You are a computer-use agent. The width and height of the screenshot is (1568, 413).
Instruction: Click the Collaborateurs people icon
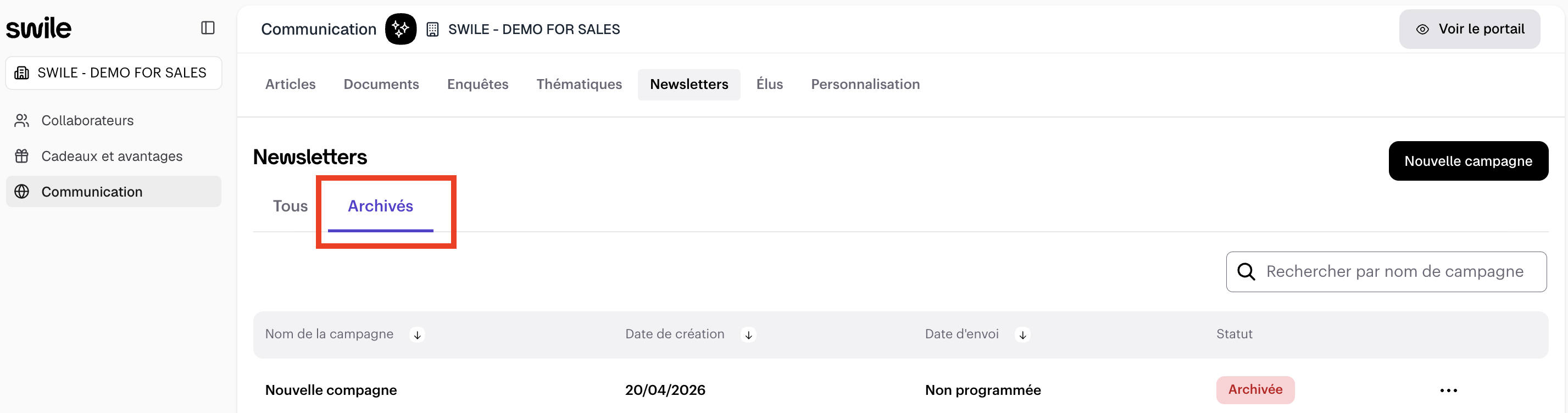[x=22, y=120]
